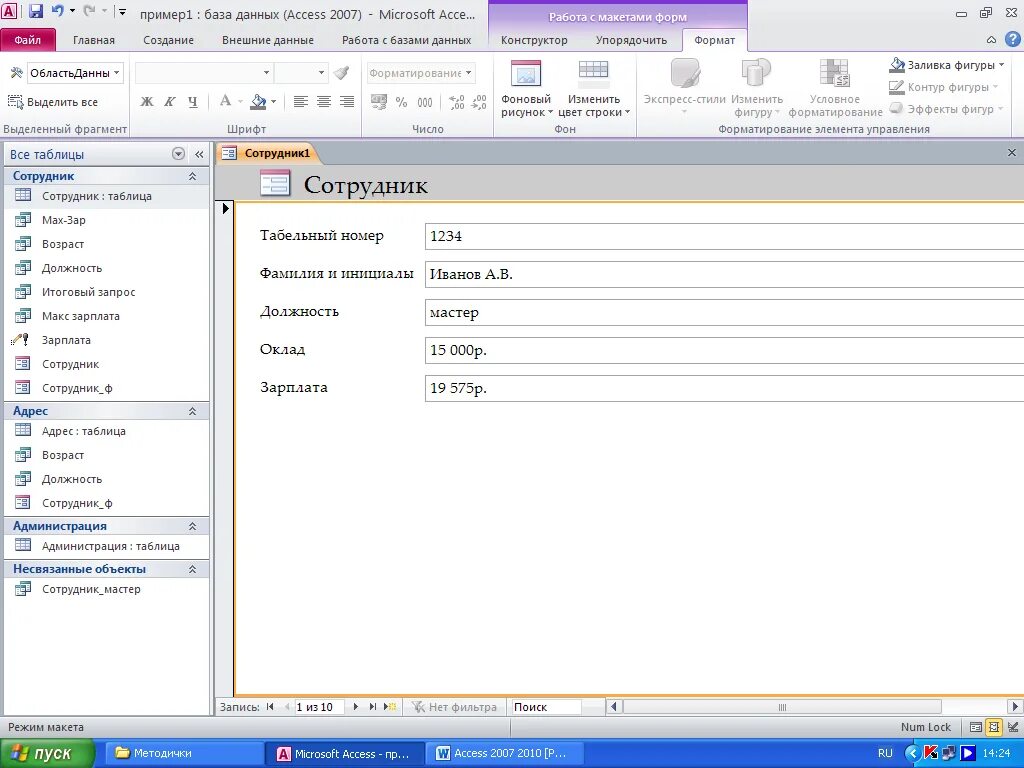The width and height of the screenshot is (1024, 768).
Task: Collapse the Администрация group
Action: (x=193, y=526)
